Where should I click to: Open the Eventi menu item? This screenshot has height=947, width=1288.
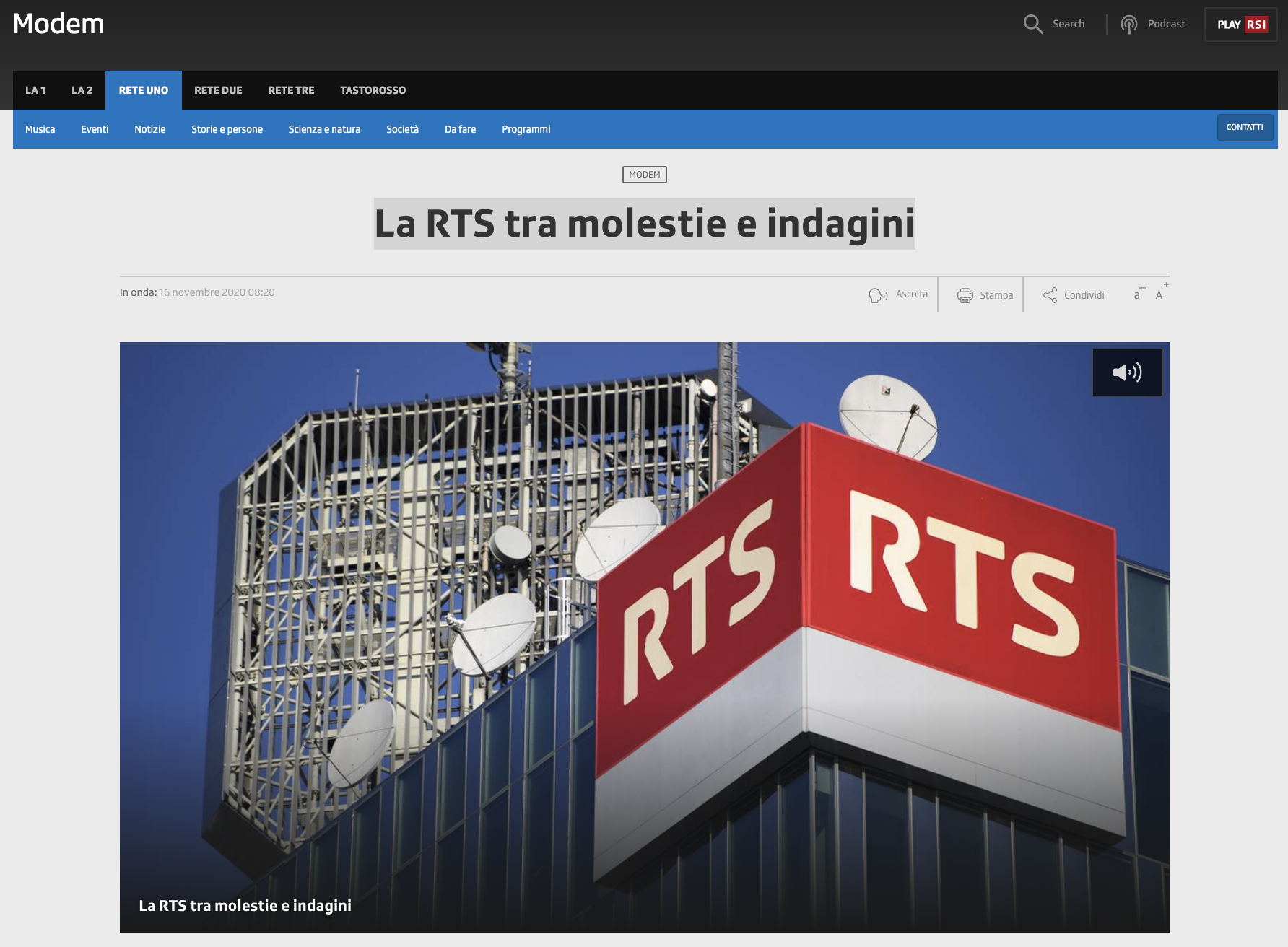pyautogui.click(x=95, y=129)
